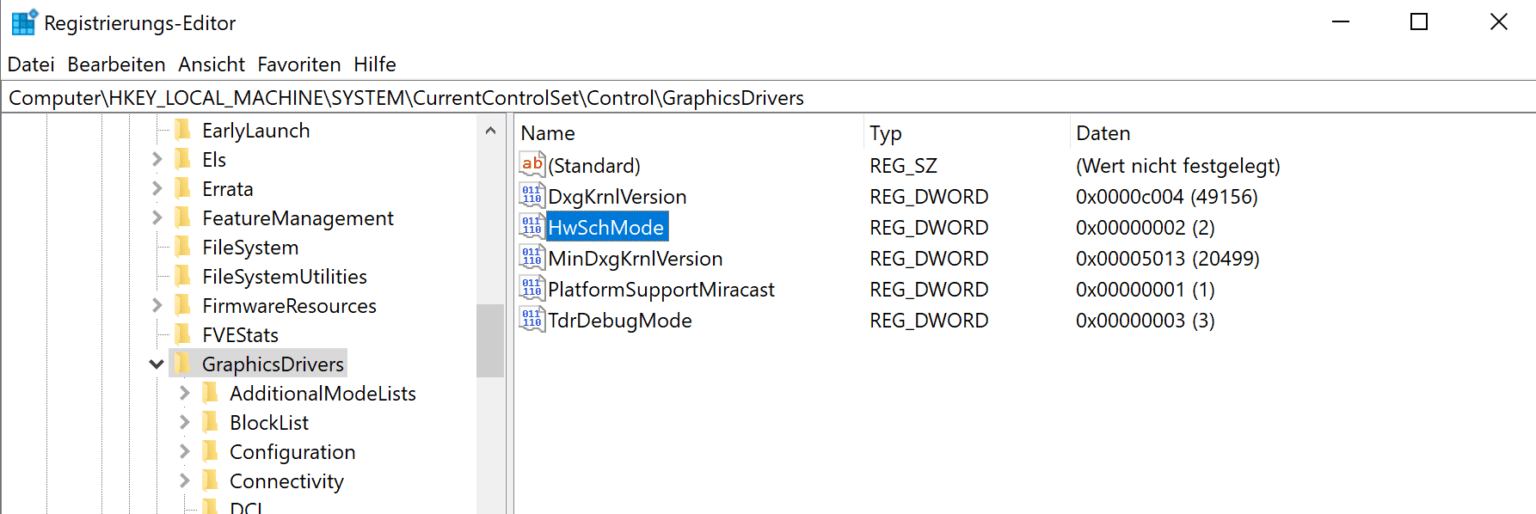Click the FirmwareResources folder icon
This screenshot has width=1536, height=514.
pyautogui.click(x=182, y=305)
